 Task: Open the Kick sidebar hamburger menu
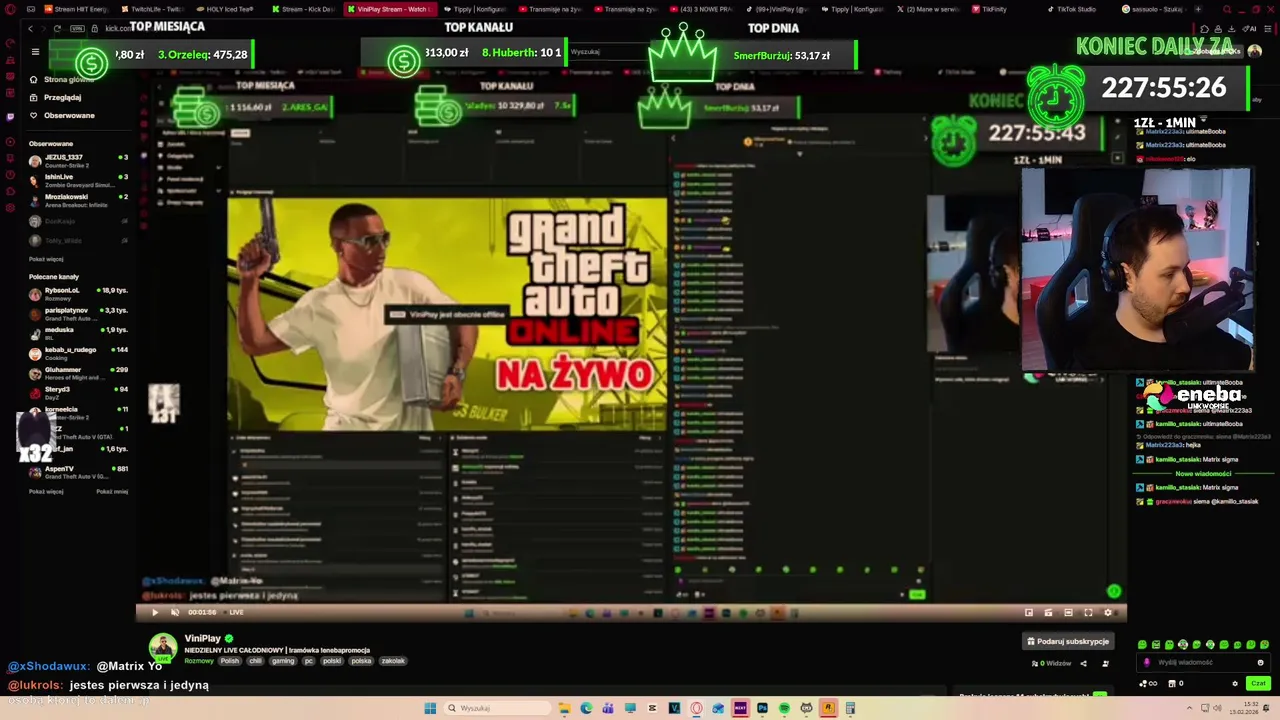(x=35, y=52)
